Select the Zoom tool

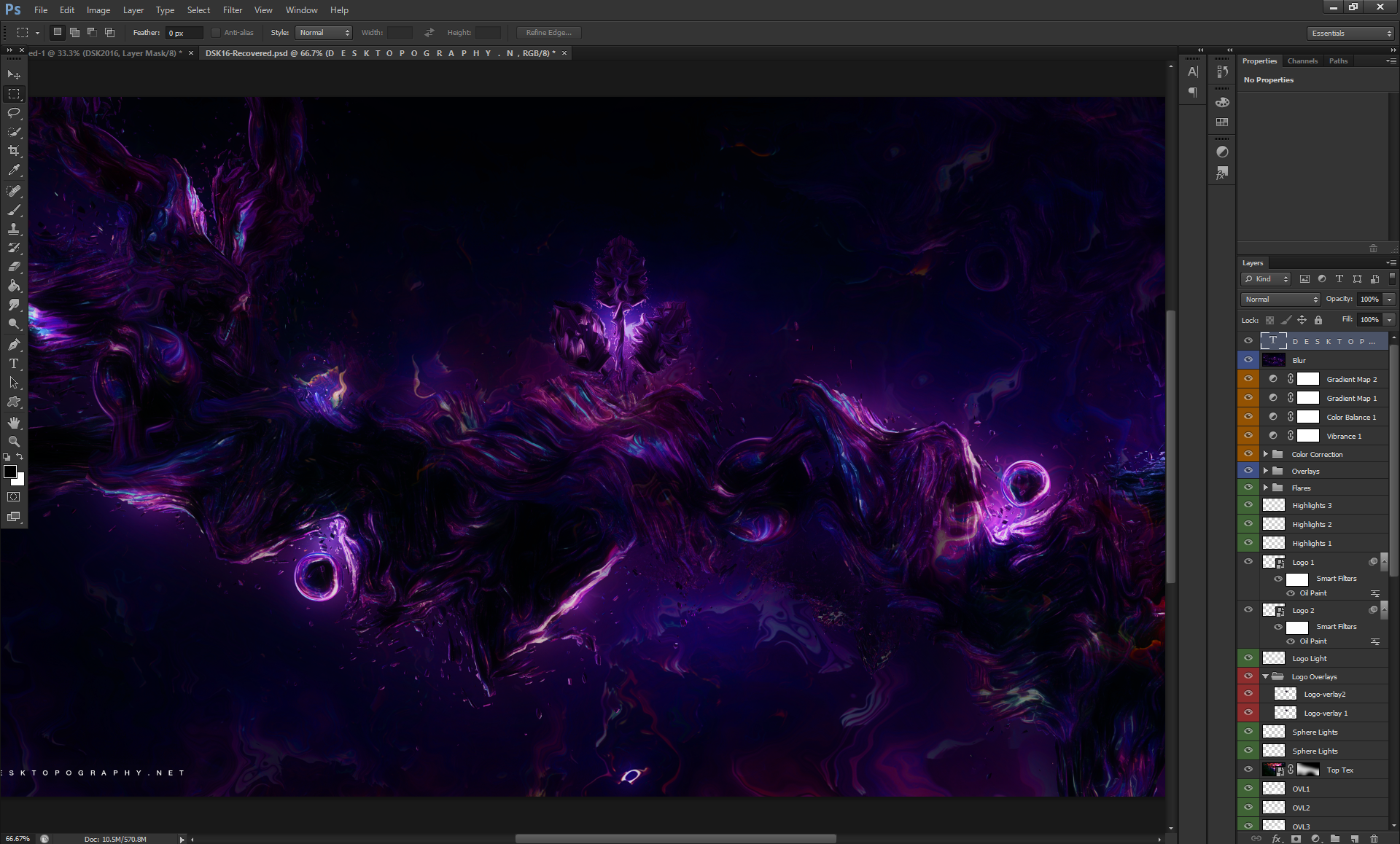(14, 441)
